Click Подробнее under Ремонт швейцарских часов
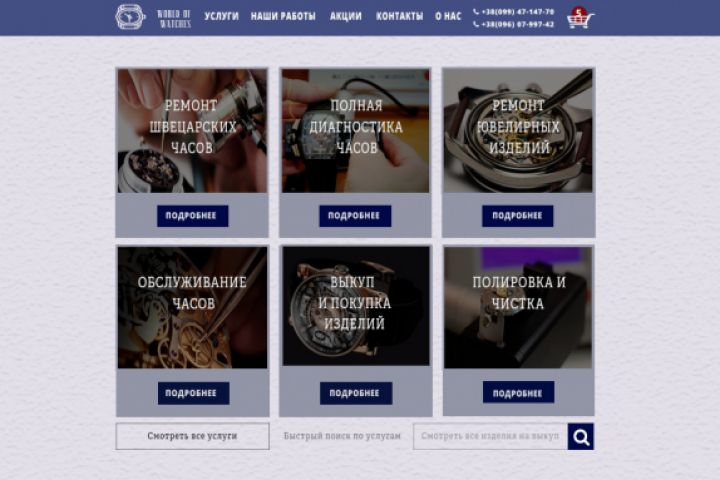 pos(192,216)
